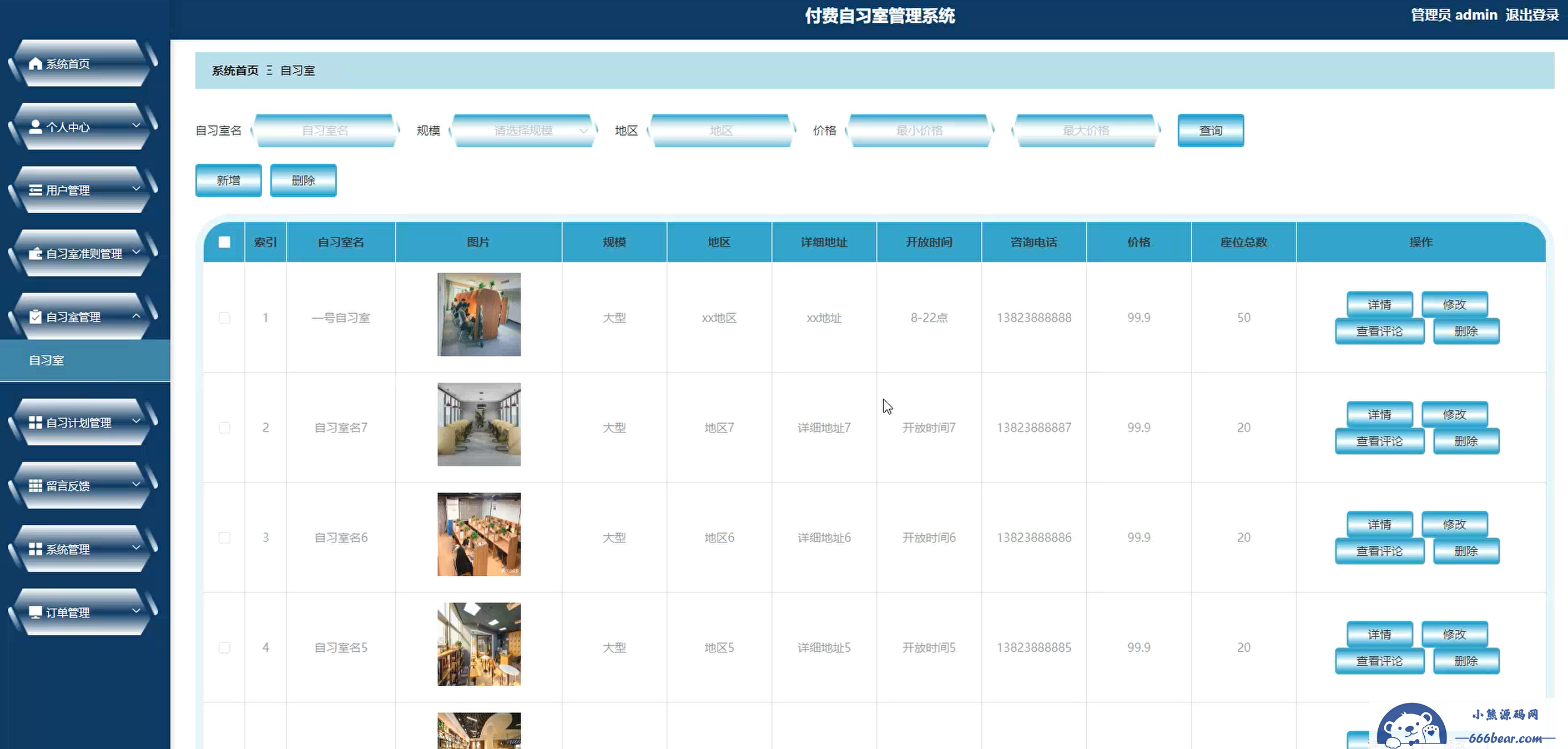Click the grid icon beside 自习计划管理

(x=36, y=422)
